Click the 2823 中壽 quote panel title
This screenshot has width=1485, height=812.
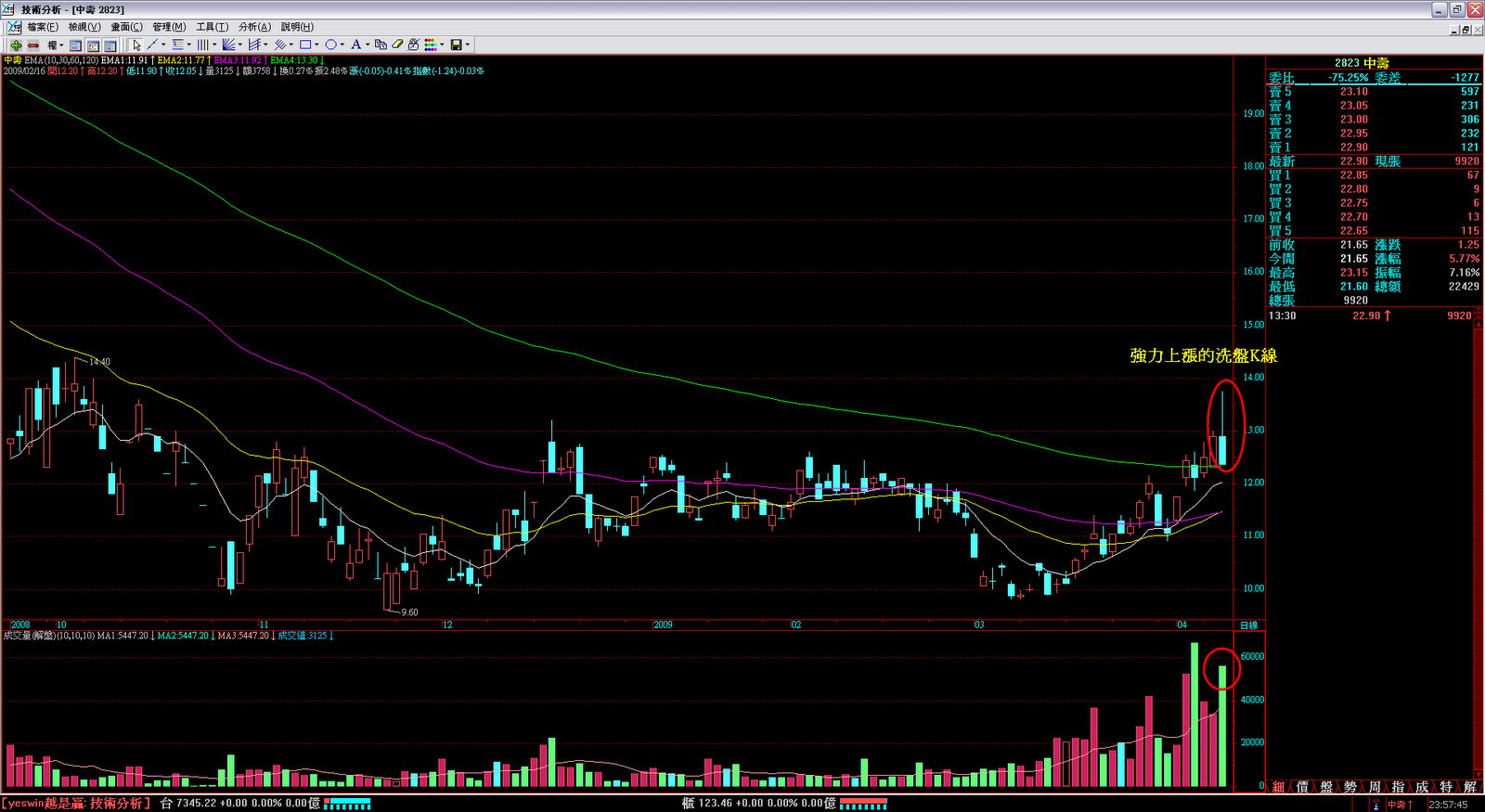(x=1362, y=63)
